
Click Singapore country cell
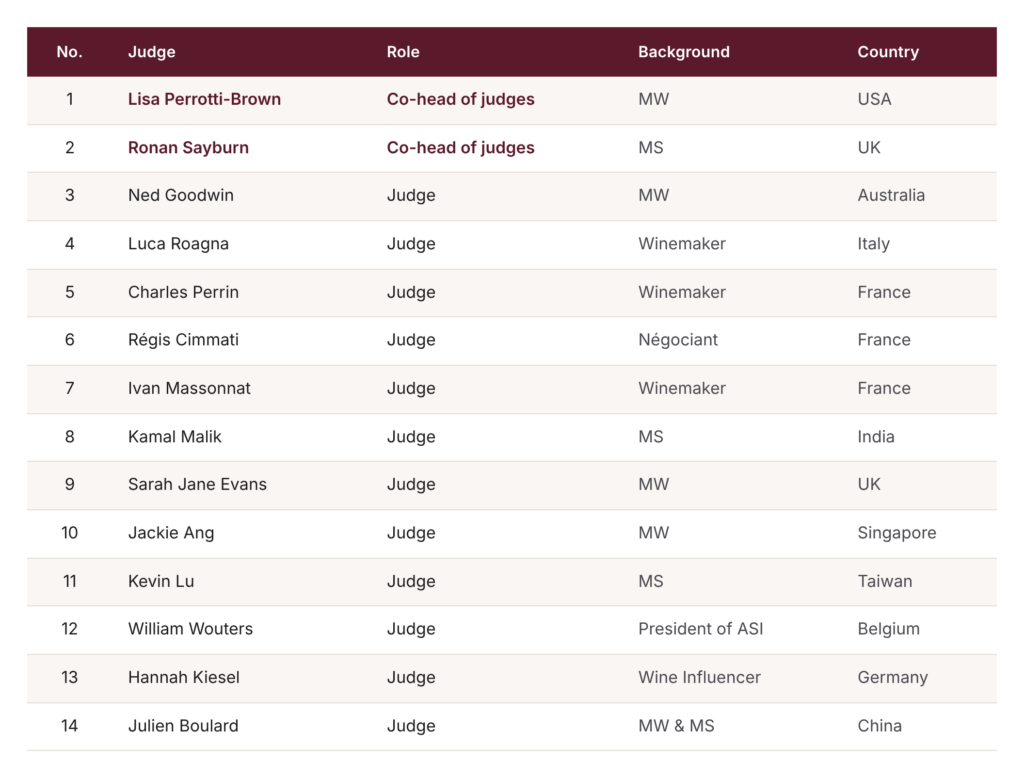(897, 533)
